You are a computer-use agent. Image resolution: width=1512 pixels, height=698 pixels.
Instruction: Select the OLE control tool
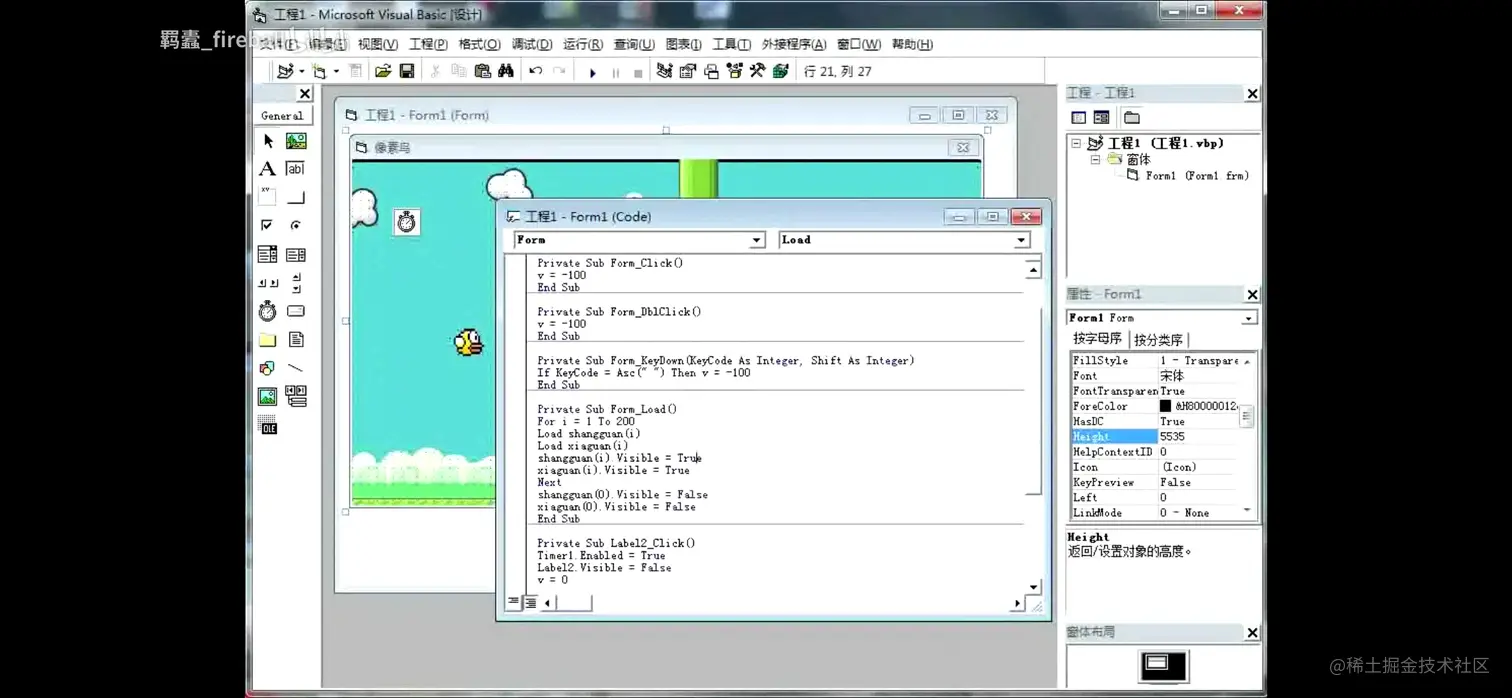point(267,426)
